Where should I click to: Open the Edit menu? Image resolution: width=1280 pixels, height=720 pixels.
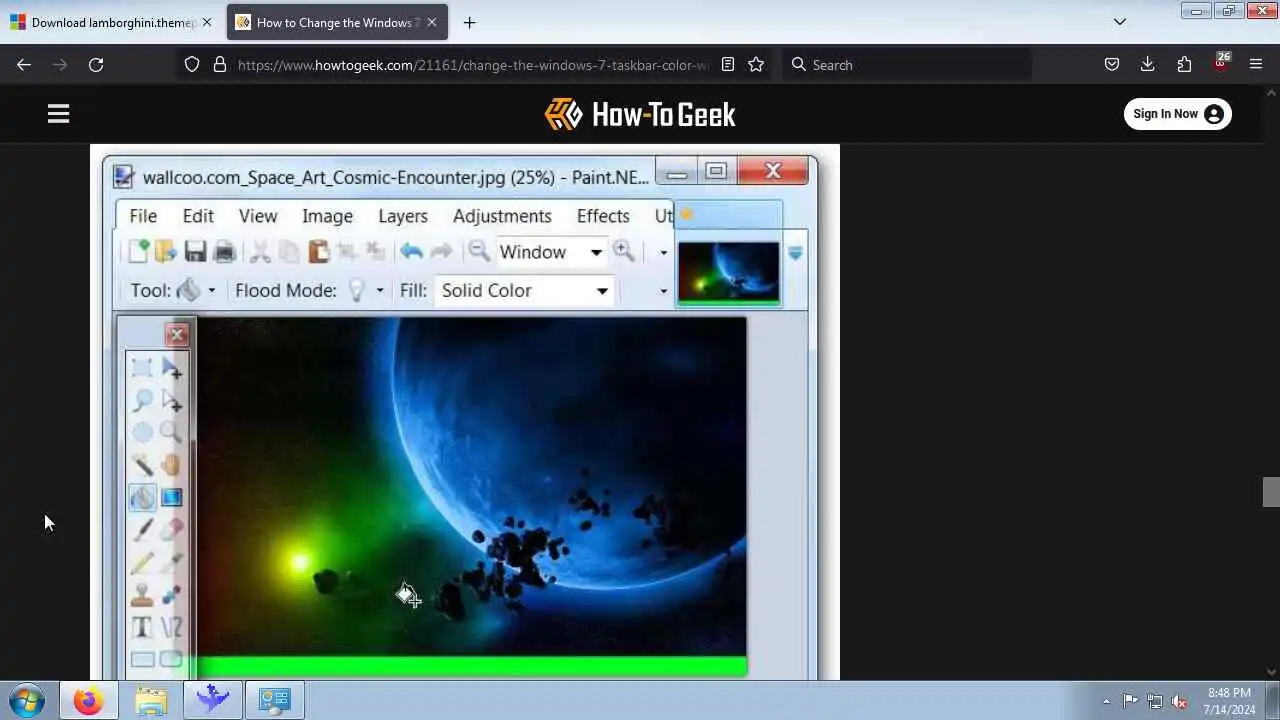[x=198, y=216]
